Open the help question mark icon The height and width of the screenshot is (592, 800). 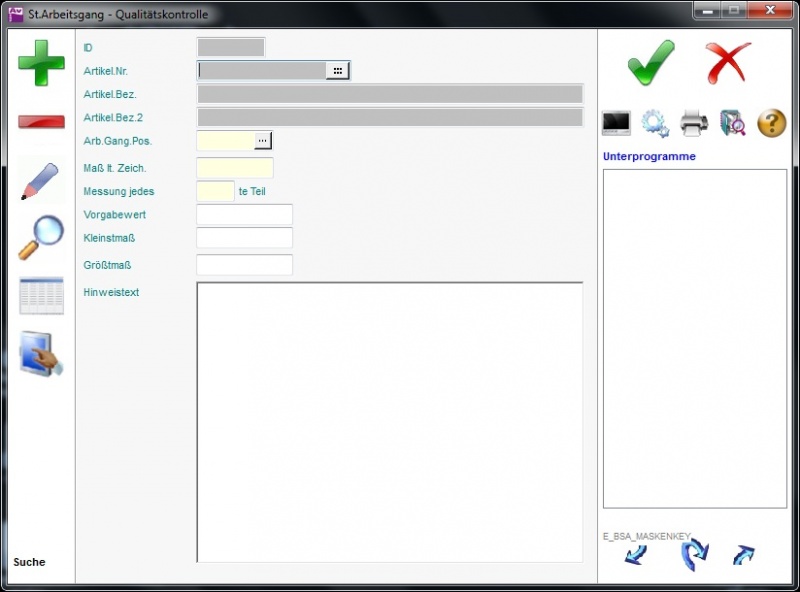[772, 123]
